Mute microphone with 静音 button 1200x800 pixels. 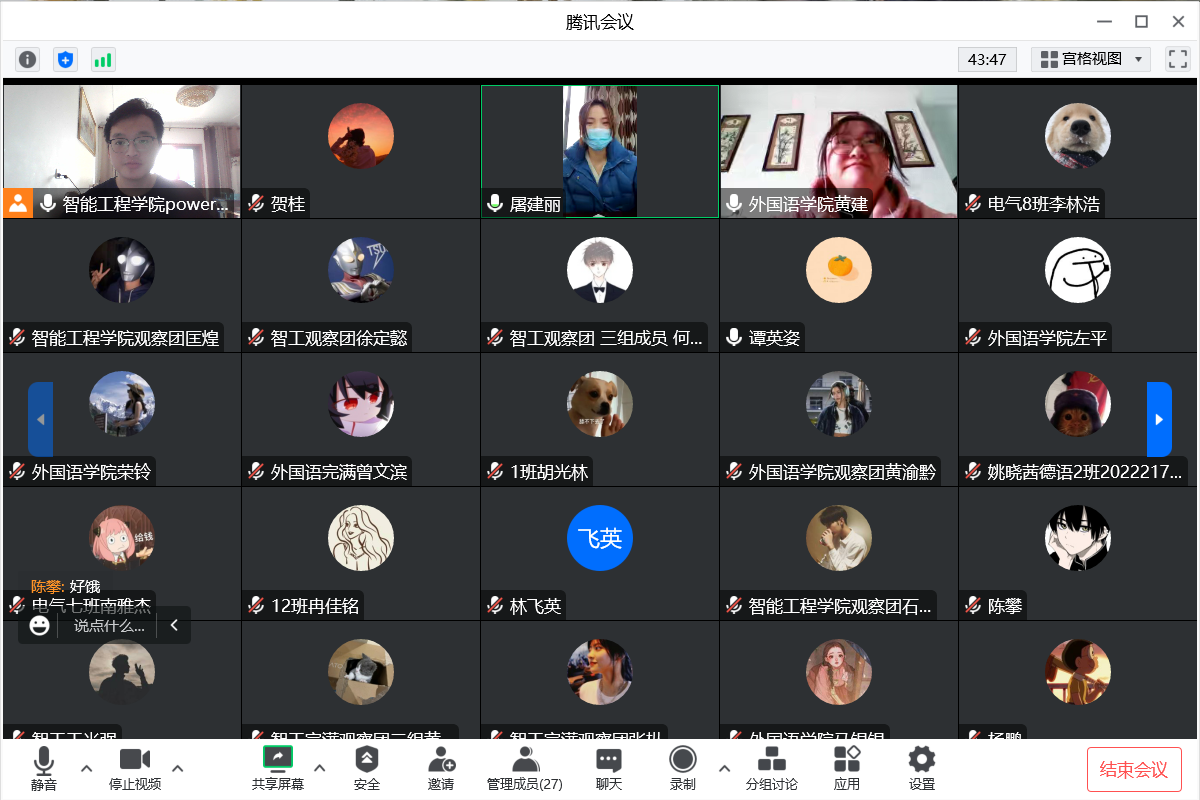[x=43, y=767]
